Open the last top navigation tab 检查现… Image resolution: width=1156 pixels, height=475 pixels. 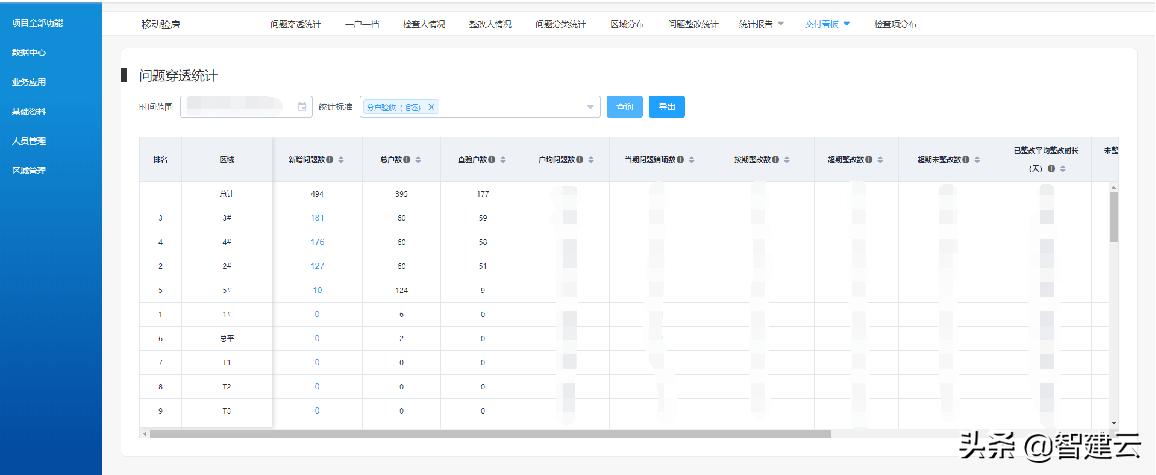click(x=895, y=24)
